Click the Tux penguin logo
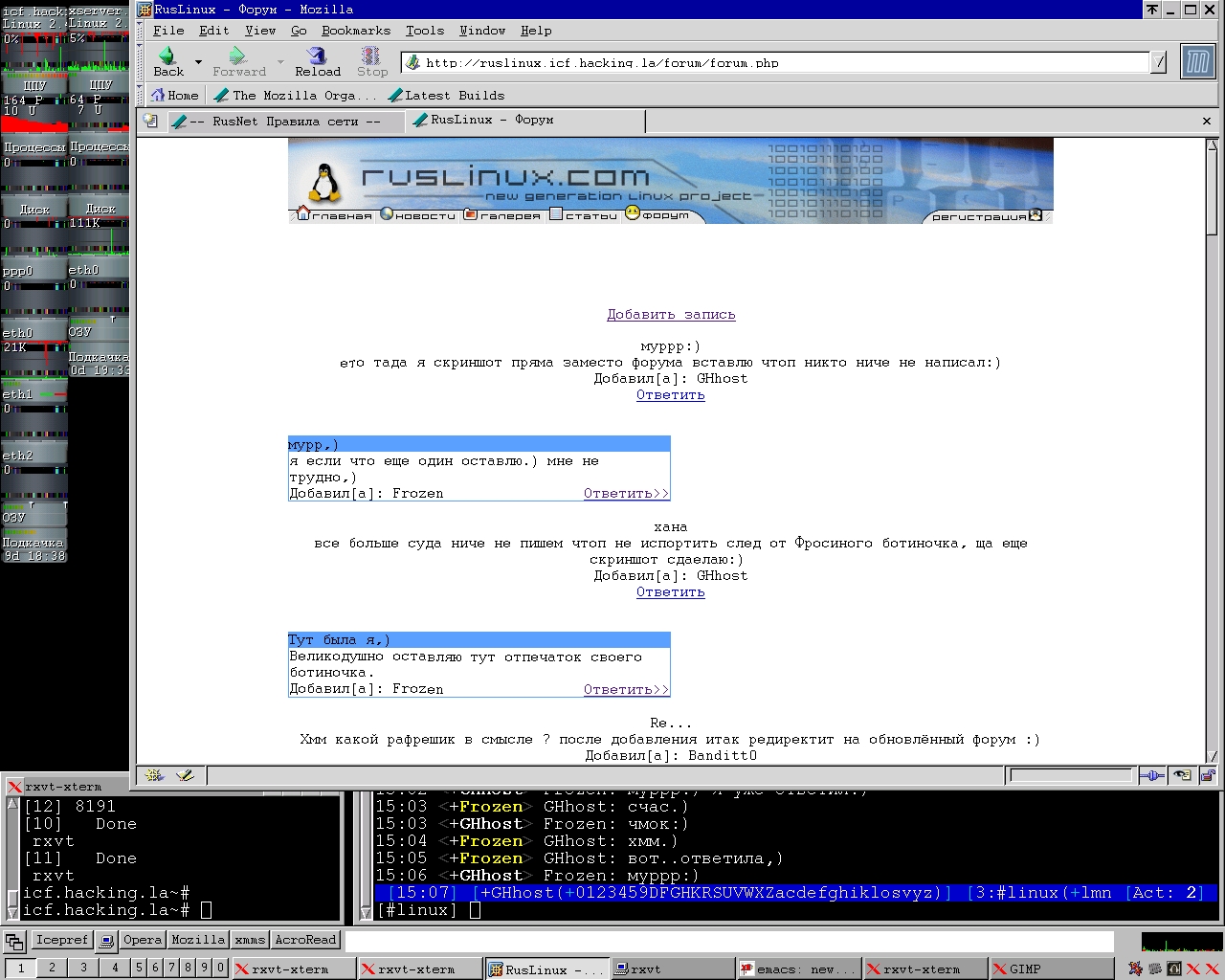1225x980 pixels. pyautogui.click(x=325, y=182)
